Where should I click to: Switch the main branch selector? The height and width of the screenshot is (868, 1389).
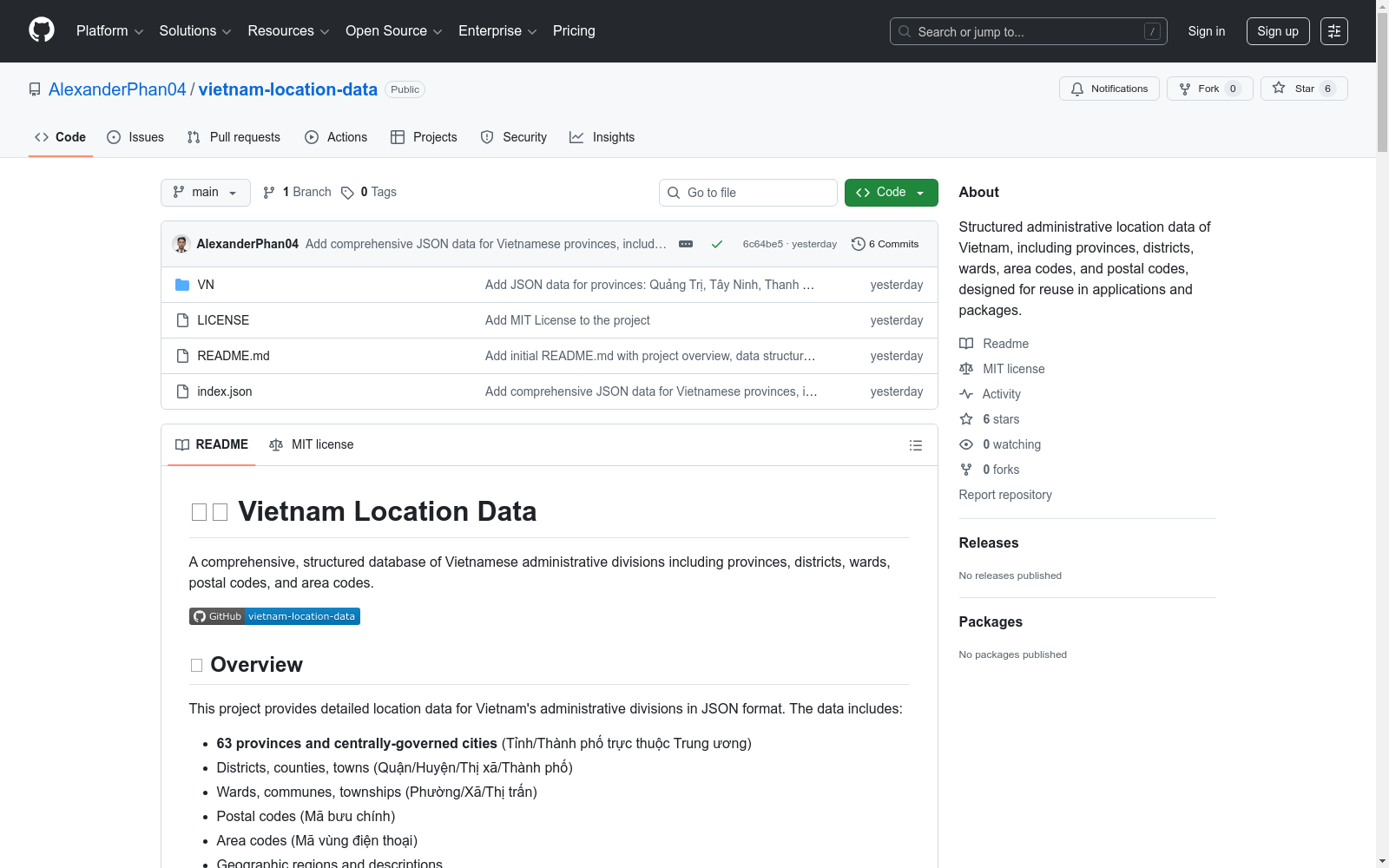206,193
